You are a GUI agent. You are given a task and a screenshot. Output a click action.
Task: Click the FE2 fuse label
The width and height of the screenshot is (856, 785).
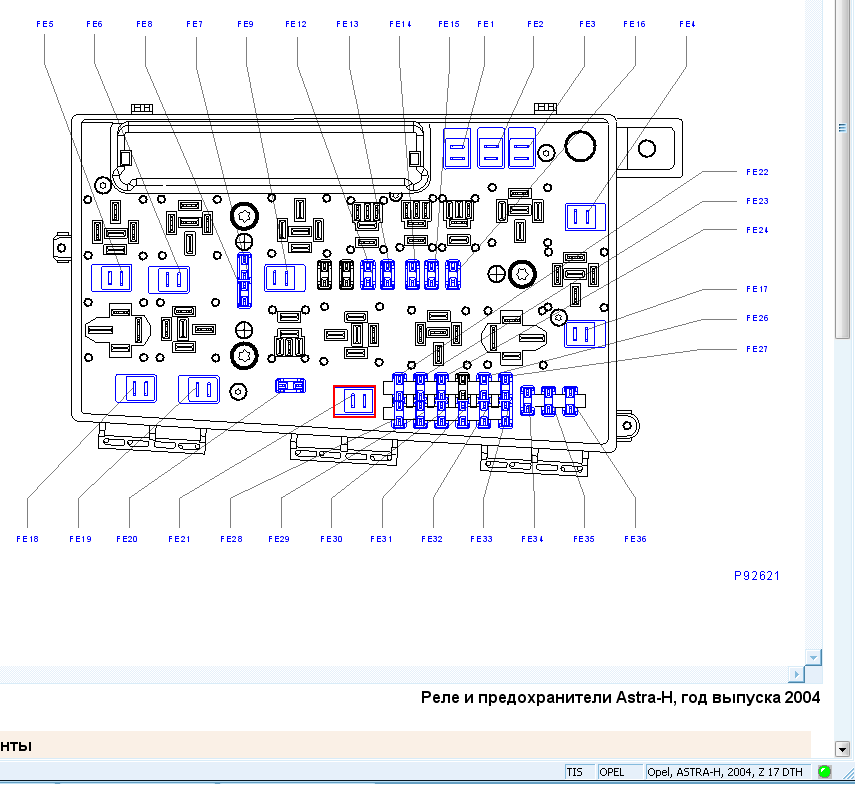coord(536,24)
